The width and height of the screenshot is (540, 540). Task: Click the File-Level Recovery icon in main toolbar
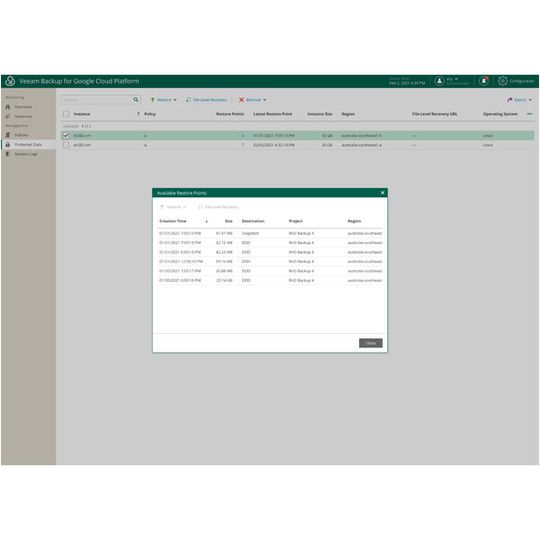tap(188, 100)
